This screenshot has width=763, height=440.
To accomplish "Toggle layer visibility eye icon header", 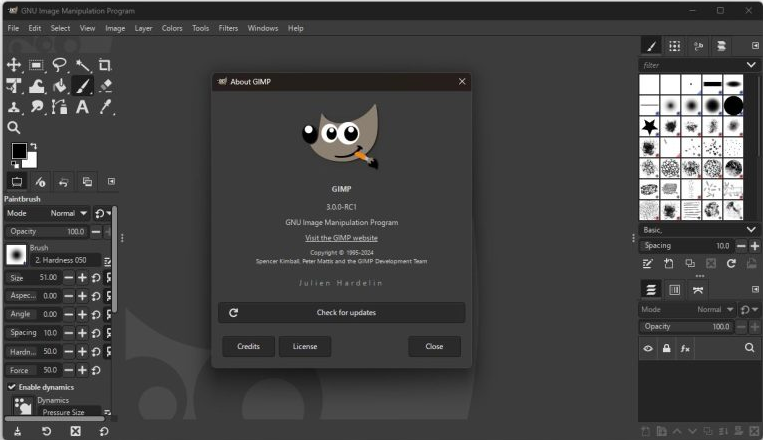I will click(x=648, y=348).
